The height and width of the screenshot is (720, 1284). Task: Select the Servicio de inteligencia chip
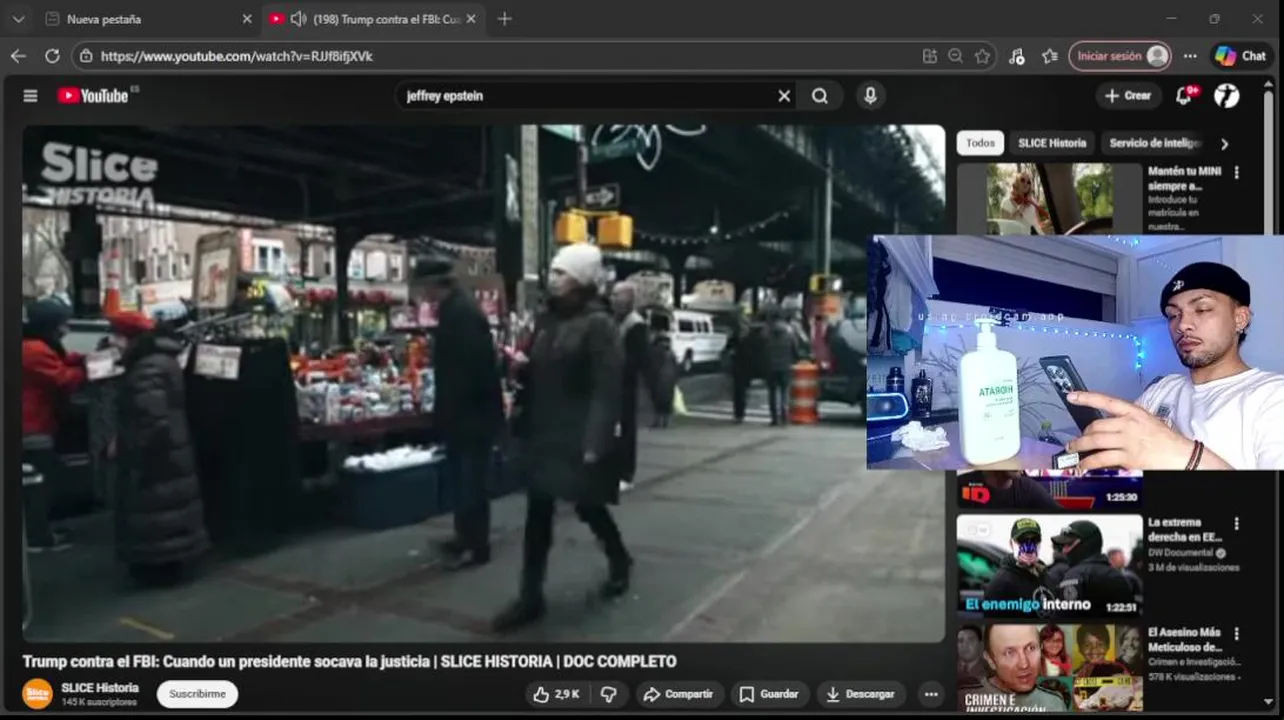[x=1155, y=143]
